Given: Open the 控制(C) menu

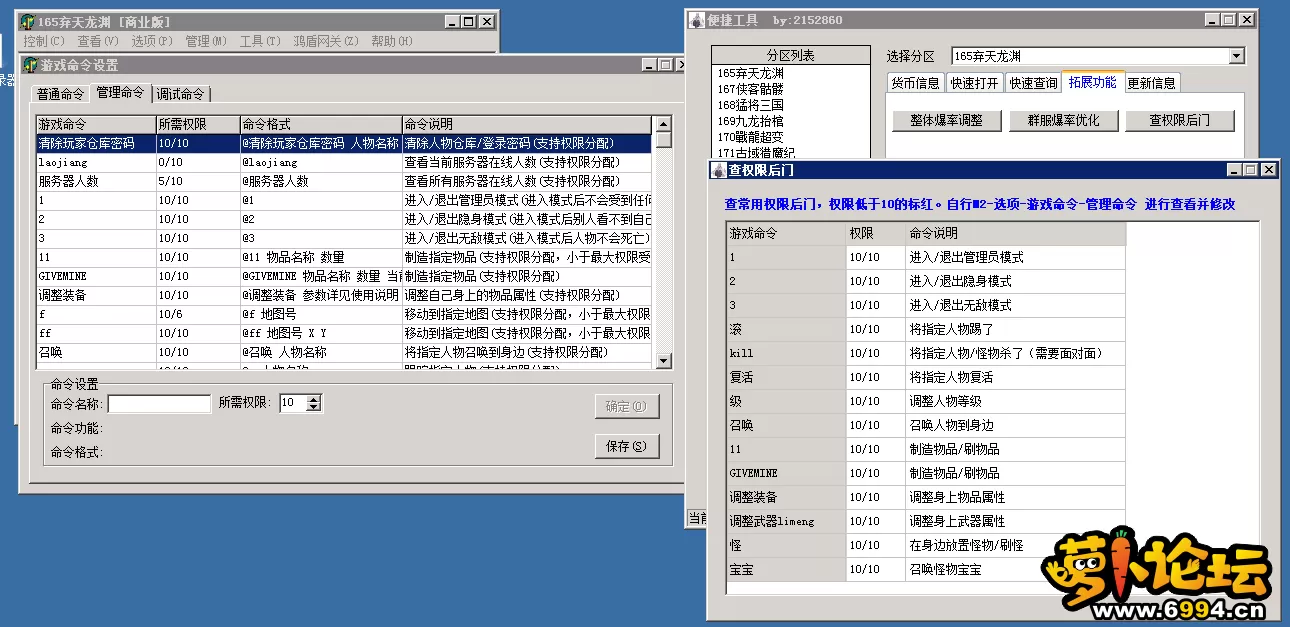Looking at the screenshot, I should [43, 41].
